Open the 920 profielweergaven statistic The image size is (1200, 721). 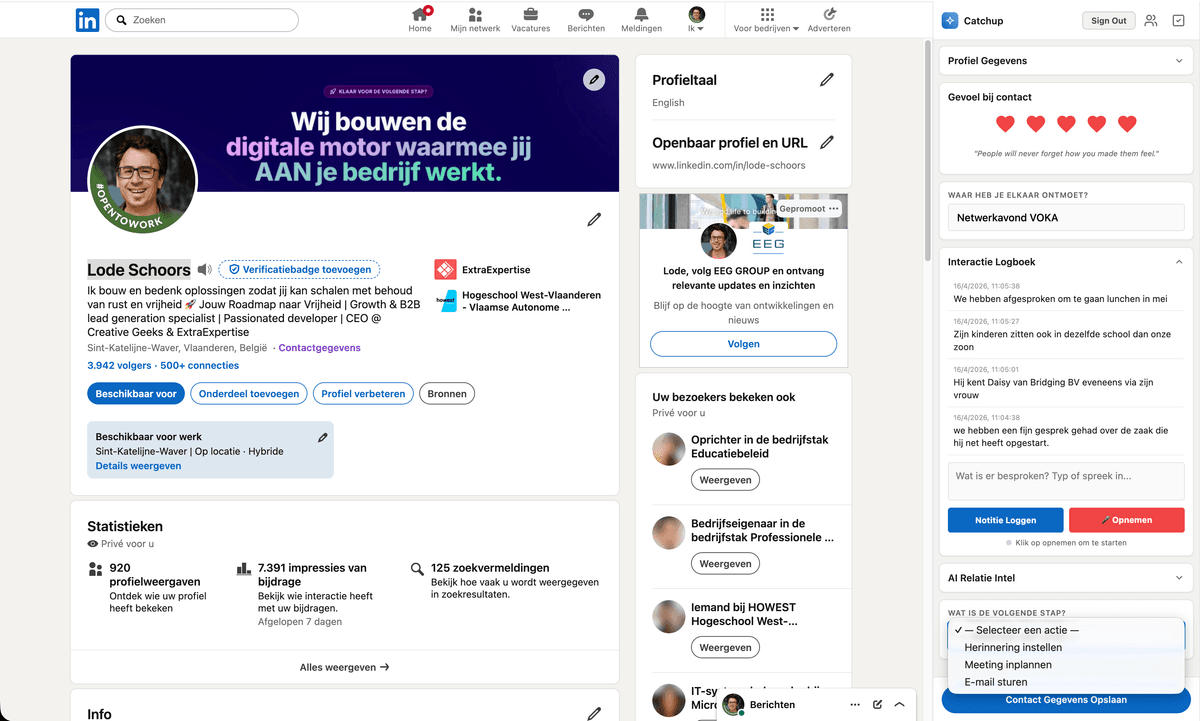click(x=147, y=588)
